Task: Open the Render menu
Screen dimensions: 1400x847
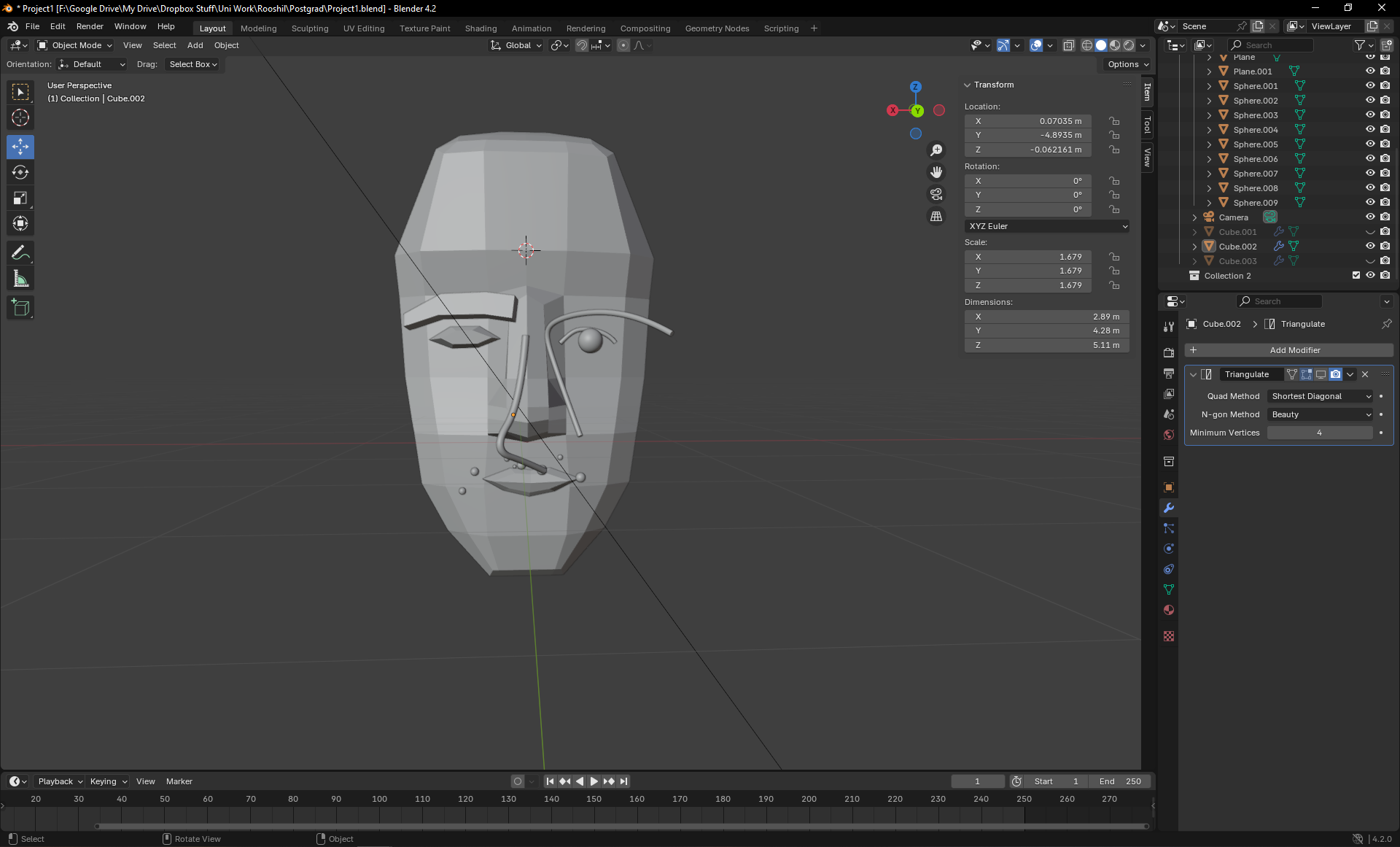Action: pos(90,26)
